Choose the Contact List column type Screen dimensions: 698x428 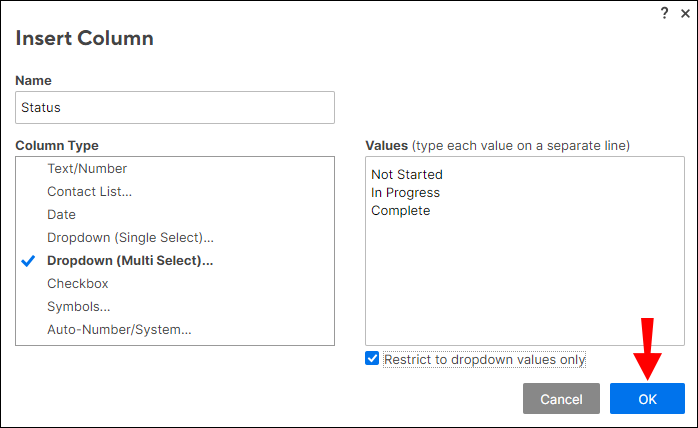89,192
